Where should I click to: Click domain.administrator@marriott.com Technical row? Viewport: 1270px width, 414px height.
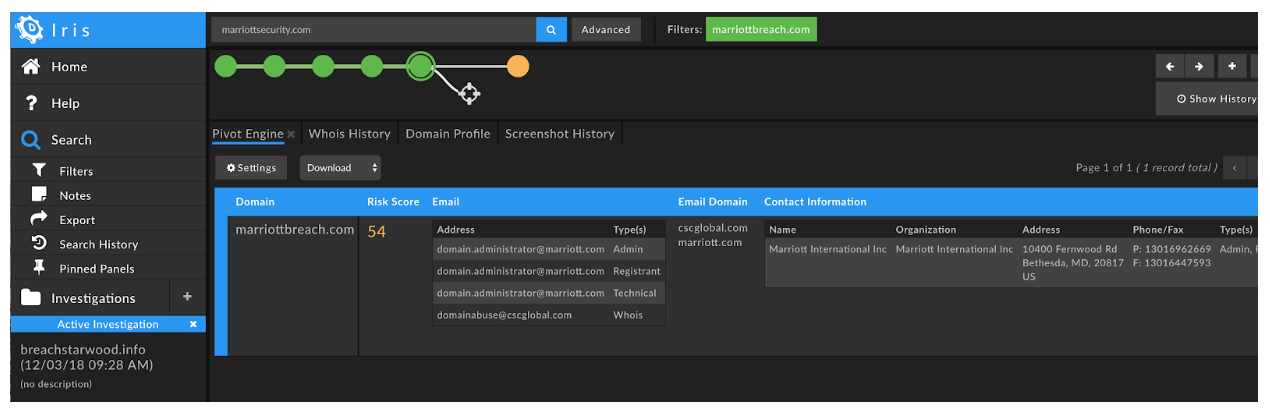click(x=549, y=293)
